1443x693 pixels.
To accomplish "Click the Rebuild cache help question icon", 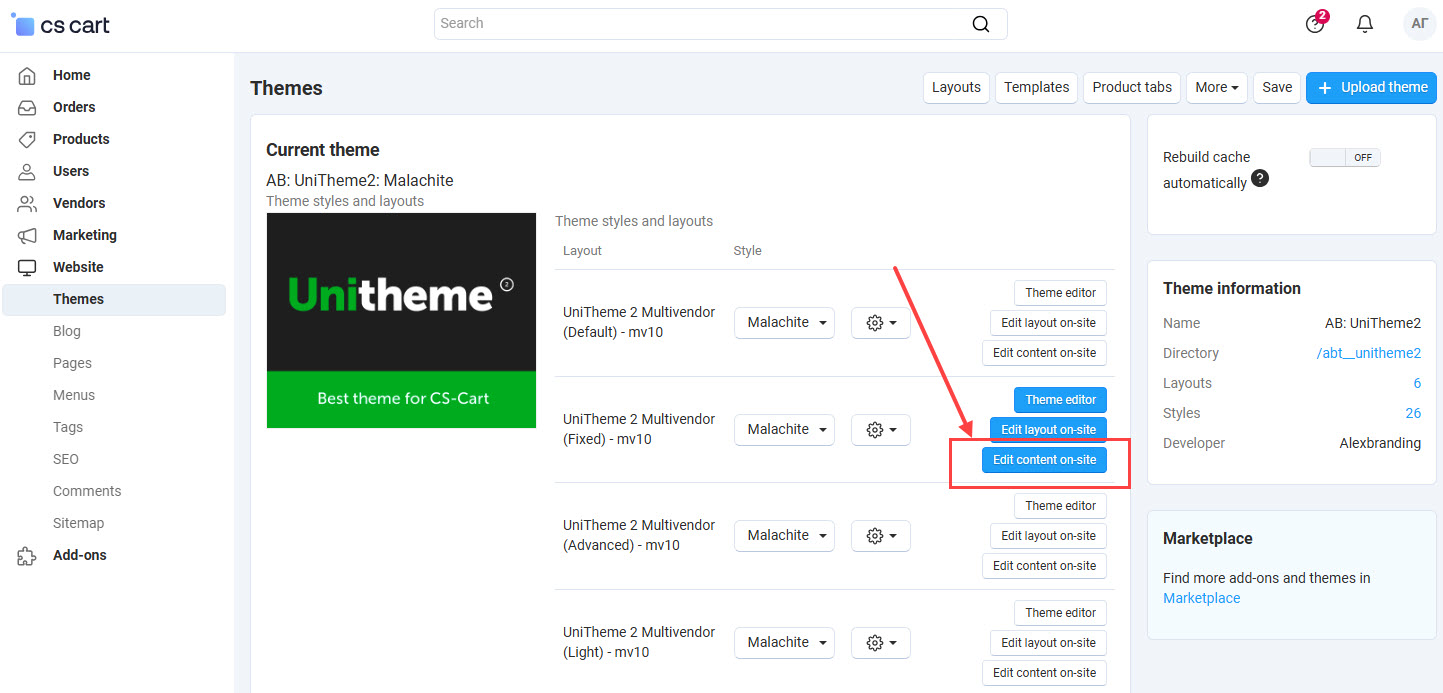I will (1260, 178).
